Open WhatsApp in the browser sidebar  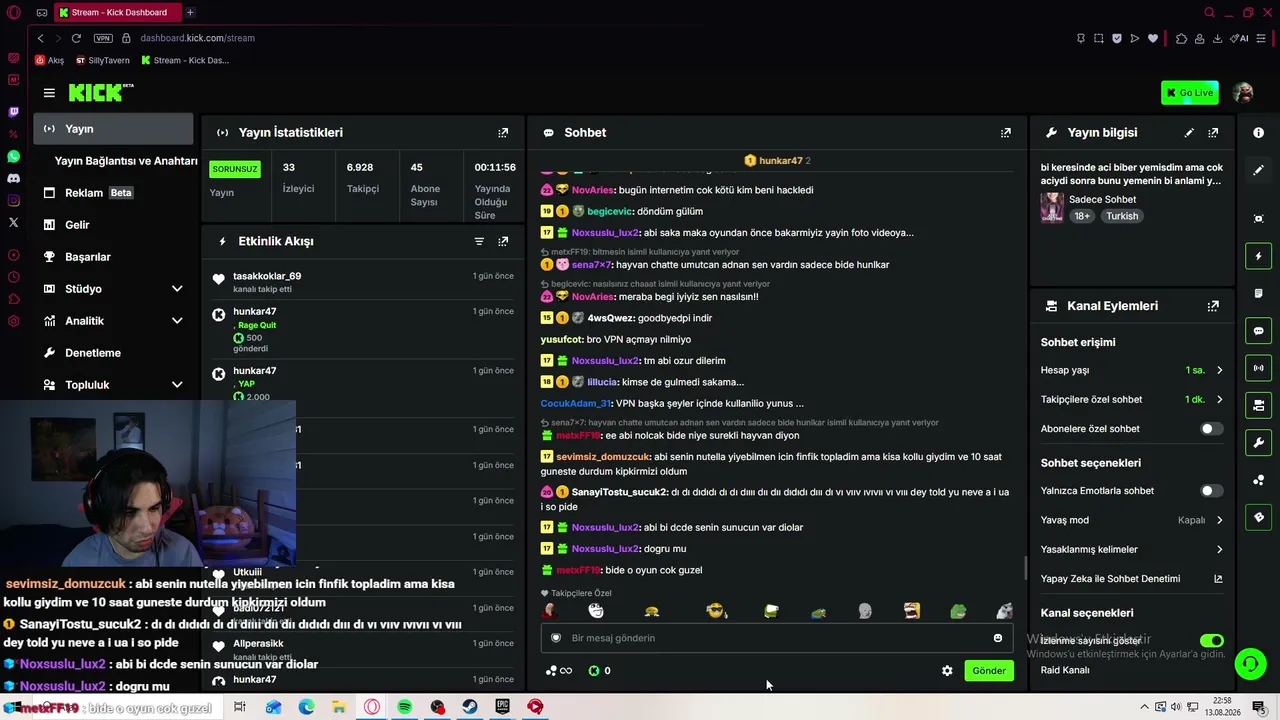(13, 157)
